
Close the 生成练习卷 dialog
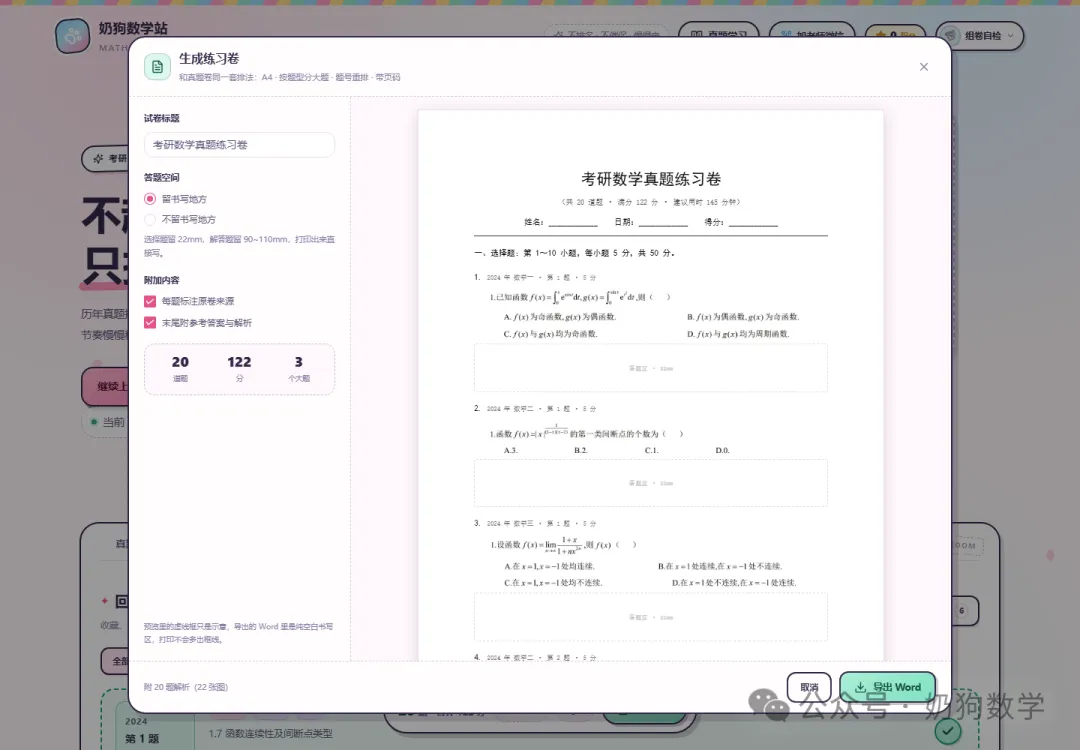(x=924, y=67)
